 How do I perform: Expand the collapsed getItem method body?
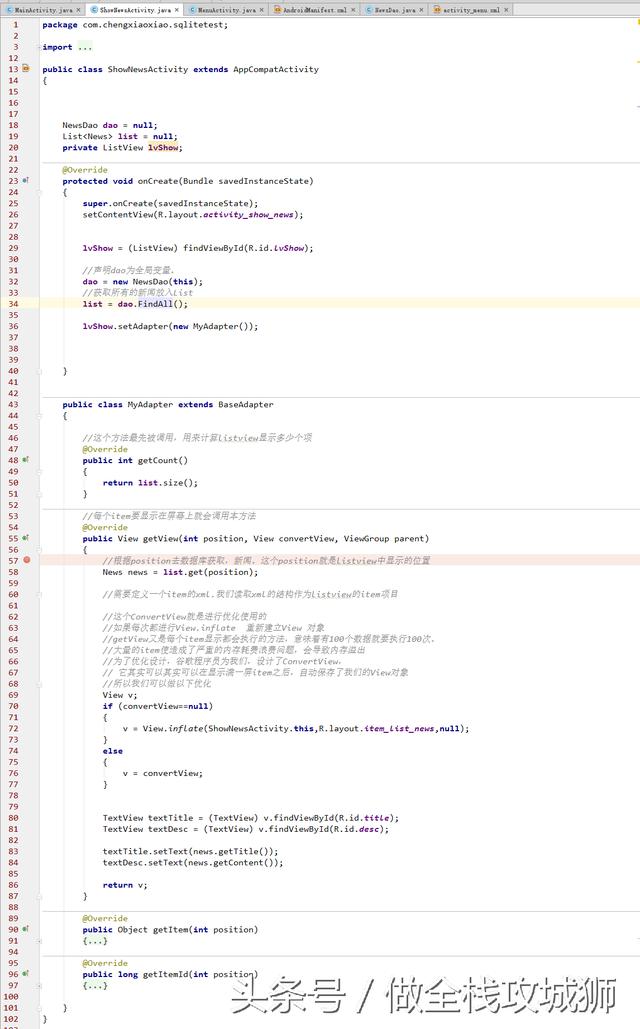click(95, 940)
